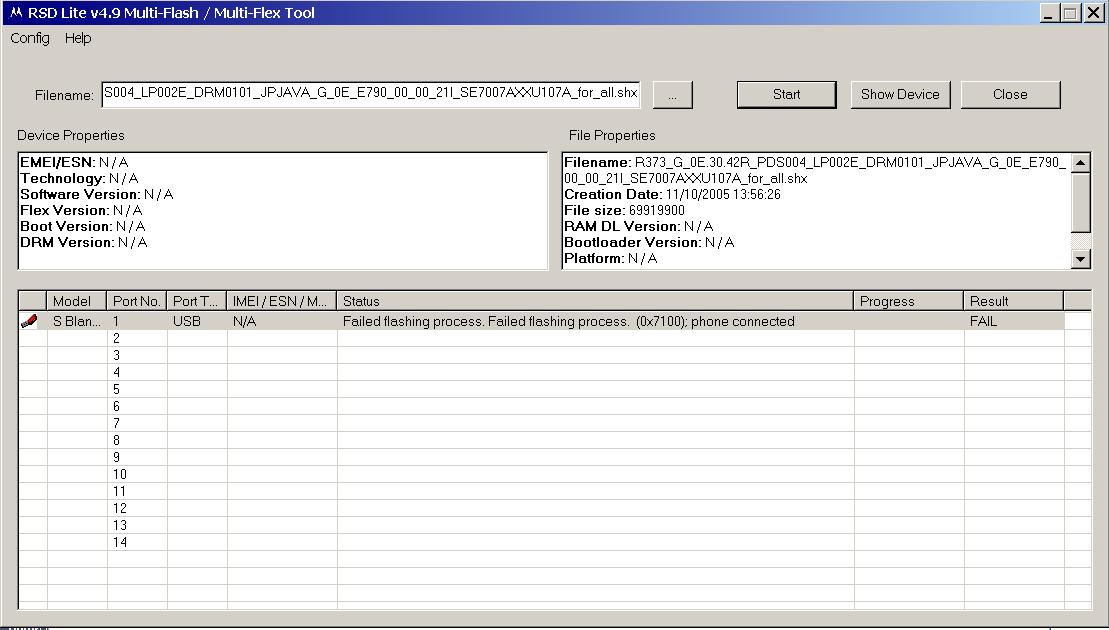This screenshot has width=1109, height=630.
Task: Click the Motorola logo icon in title bar
Action: pos(16,13)
